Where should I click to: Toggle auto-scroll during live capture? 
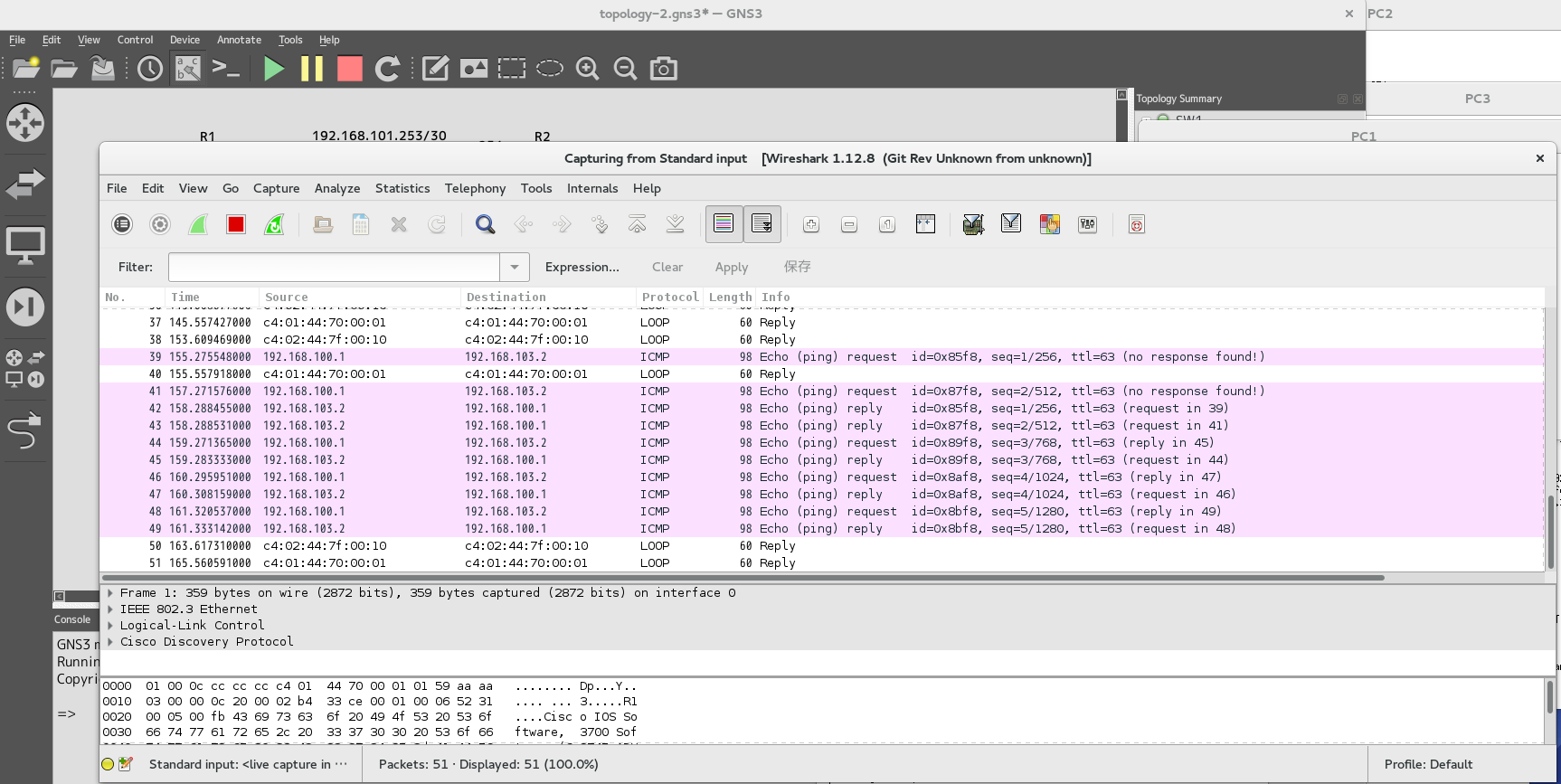pos(762,224)
